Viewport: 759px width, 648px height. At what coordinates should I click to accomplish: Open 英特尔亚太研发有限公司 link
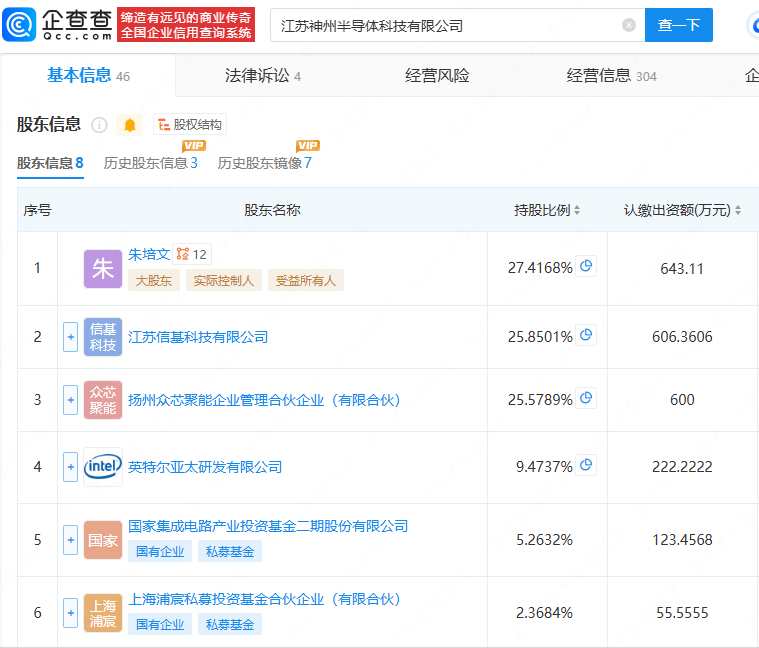tap(205, 467)
